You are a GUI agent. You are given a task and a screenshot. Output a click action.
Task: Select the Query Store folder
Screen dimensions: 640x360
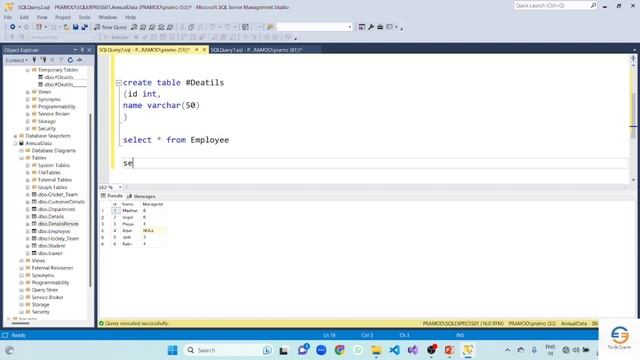coord(44,290)
